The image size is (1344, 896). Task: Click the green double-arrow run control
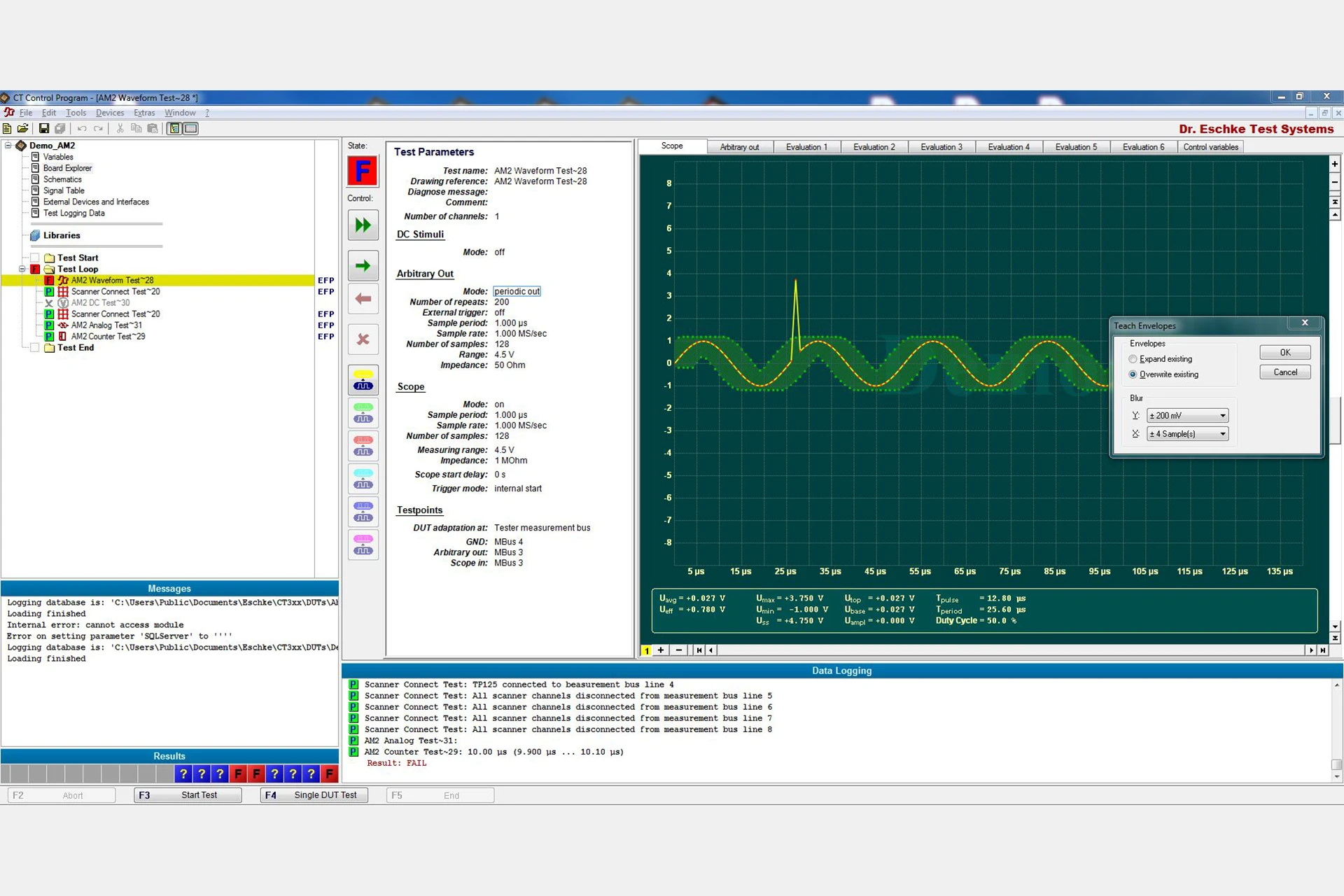click(x=363, y=225)
